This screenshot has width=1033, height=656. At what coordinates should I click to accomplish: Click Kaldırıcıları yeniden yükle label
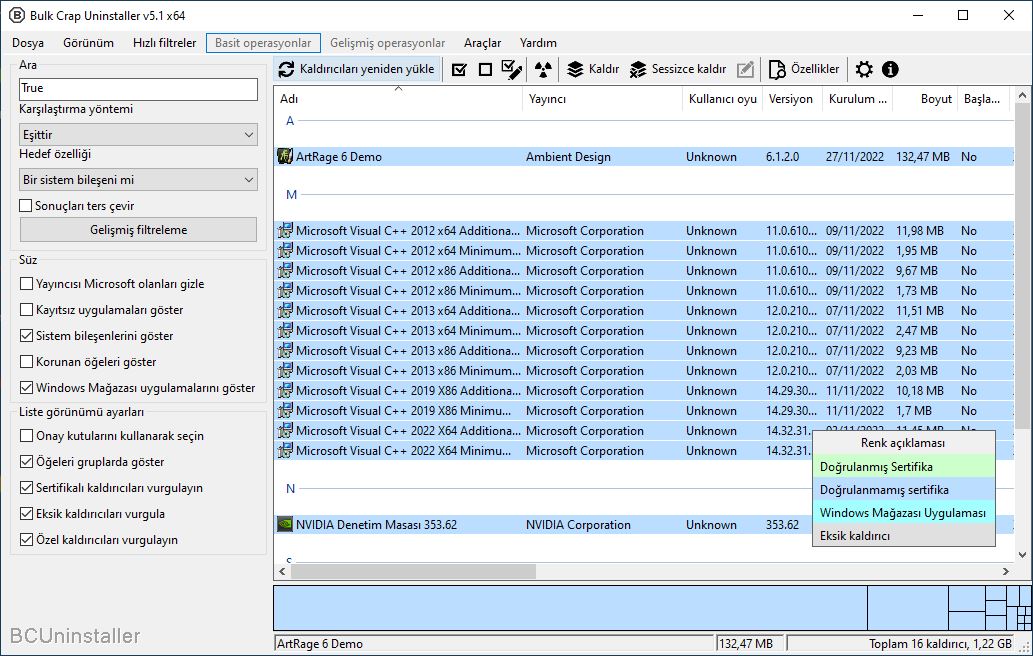pos(367,69)
